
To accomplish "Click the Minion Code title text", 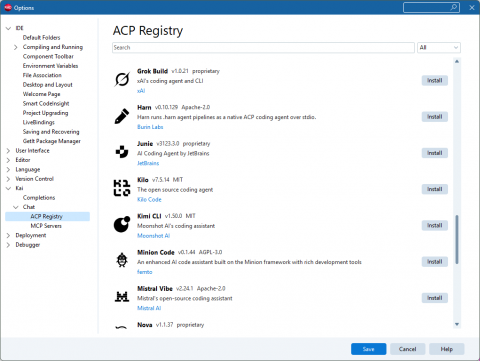I will coord(156,252).
